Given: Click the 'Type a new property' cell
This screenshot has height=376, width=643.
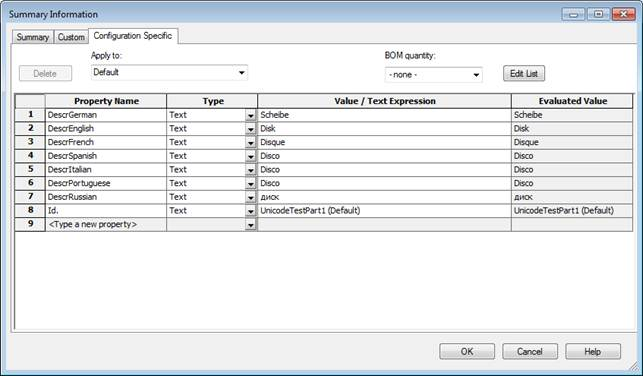Looking at the screenshot, I should (x=106, y=224).
